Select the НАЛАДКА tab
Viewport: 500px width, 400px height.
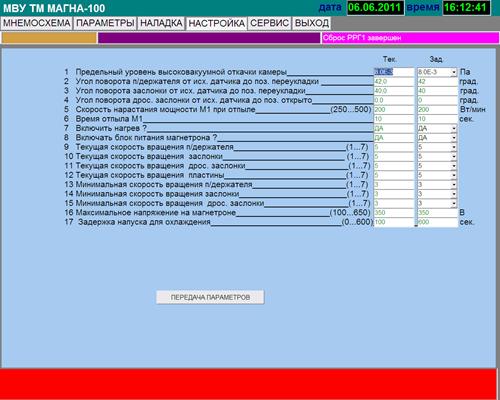161,23
